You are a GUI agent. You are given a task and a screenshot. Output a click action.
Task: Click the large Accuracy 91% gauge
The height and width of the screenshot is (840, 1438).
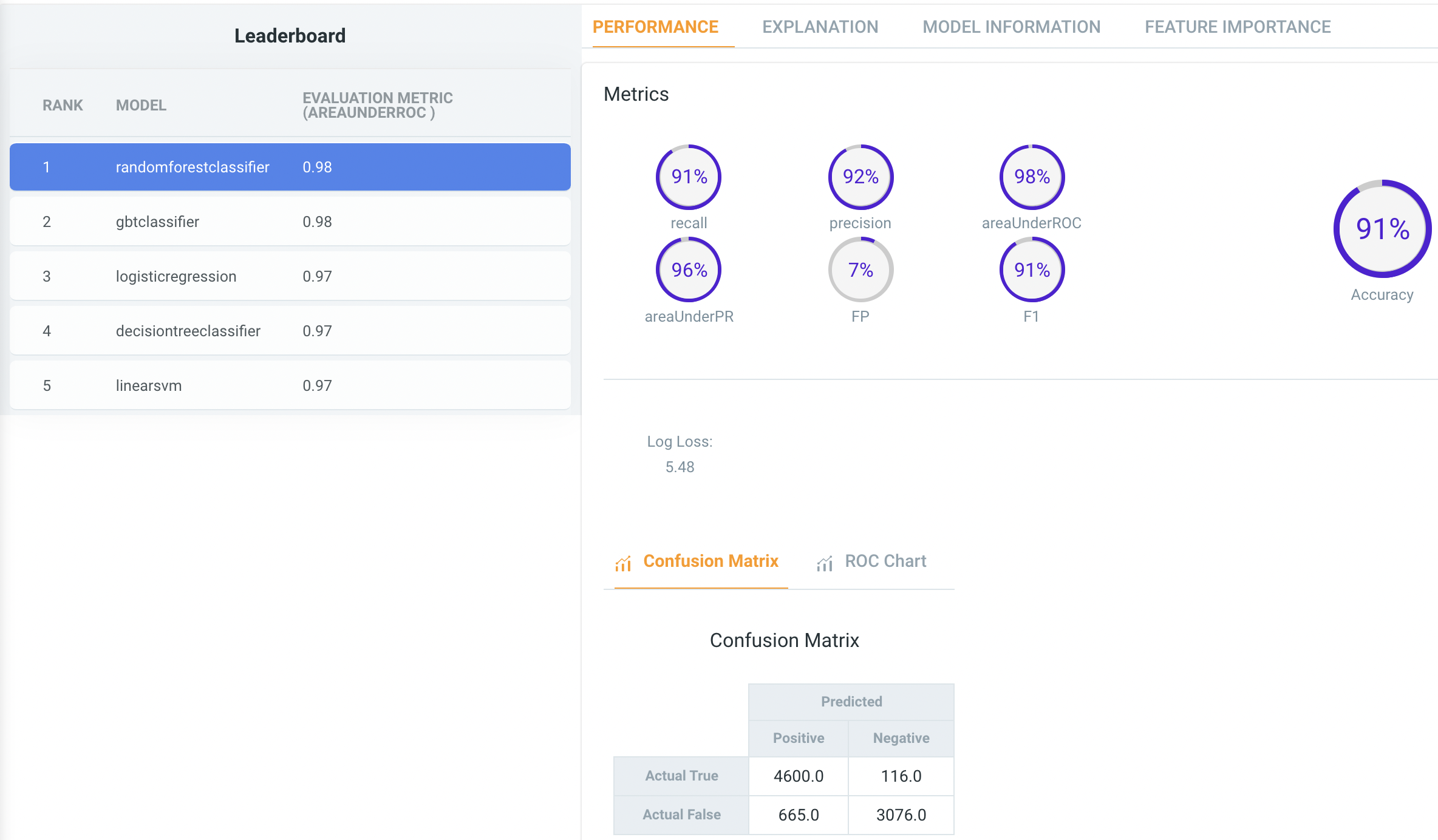coord(1382,229)
